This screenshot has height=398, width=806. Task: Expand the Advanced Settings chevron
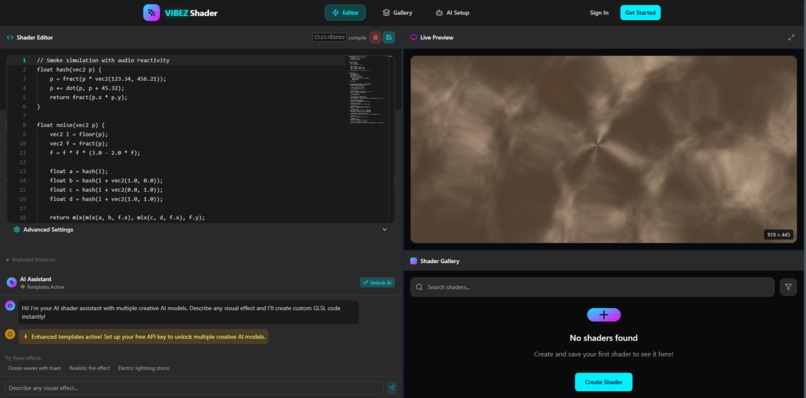coord(384,230)
